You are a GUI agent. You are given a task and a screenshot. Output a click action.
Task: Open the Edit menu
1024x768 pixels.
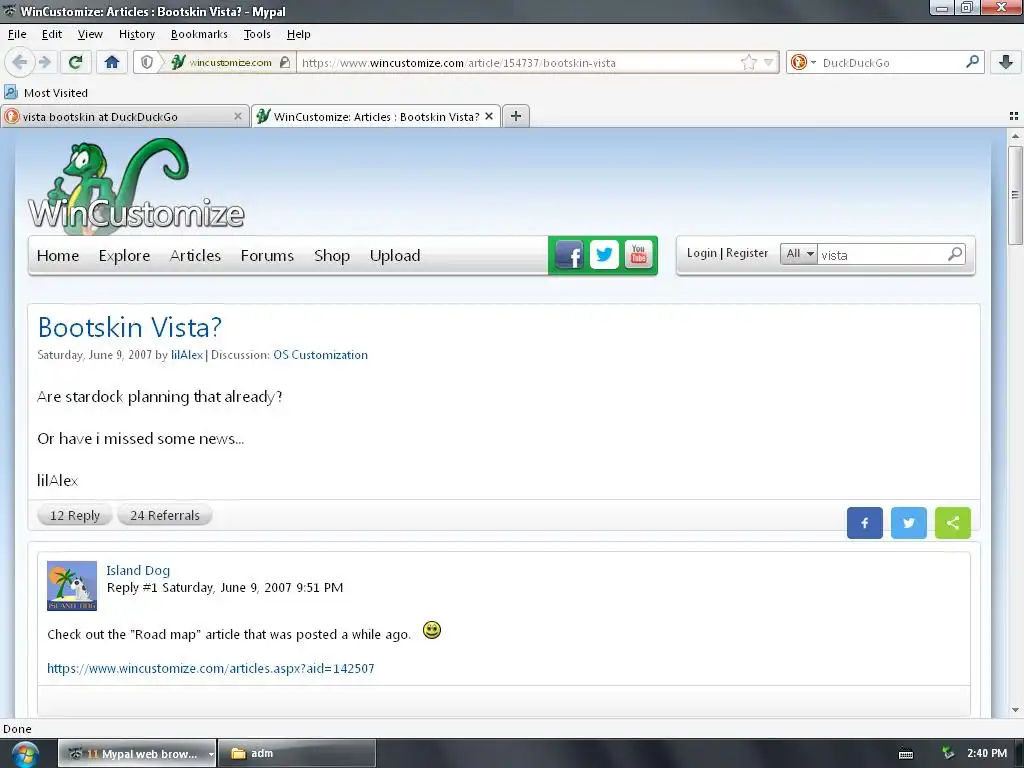click(x=52, y=34)
